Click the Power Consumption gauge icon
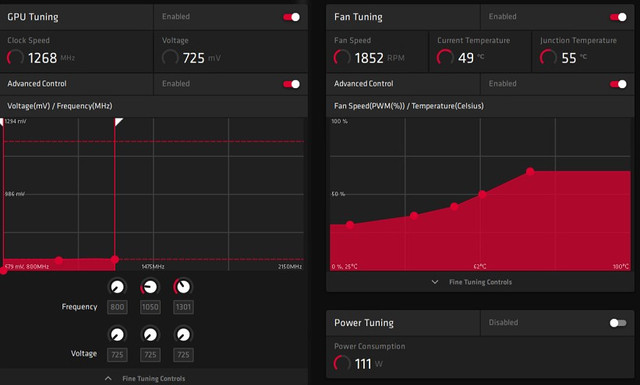640x385 pixels. [x=342, y=363]
